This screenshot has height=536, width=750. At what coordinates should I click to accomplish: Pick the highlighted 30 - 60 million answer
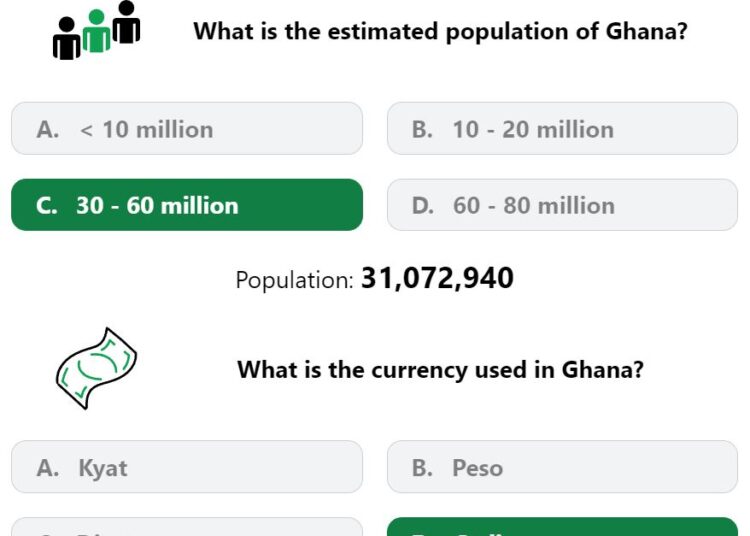[187, 205]
